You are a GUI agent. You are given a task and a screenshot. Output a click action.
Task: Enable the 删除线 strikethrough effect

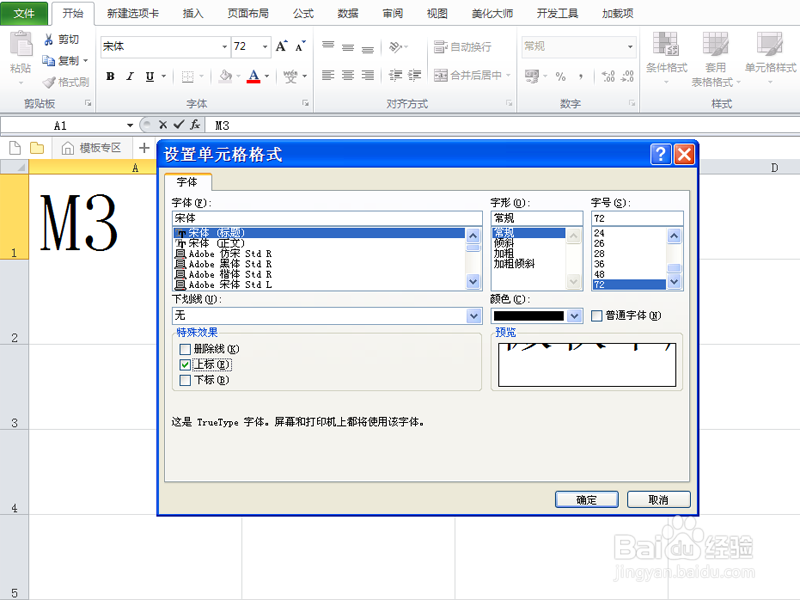[x=186, y=350]
